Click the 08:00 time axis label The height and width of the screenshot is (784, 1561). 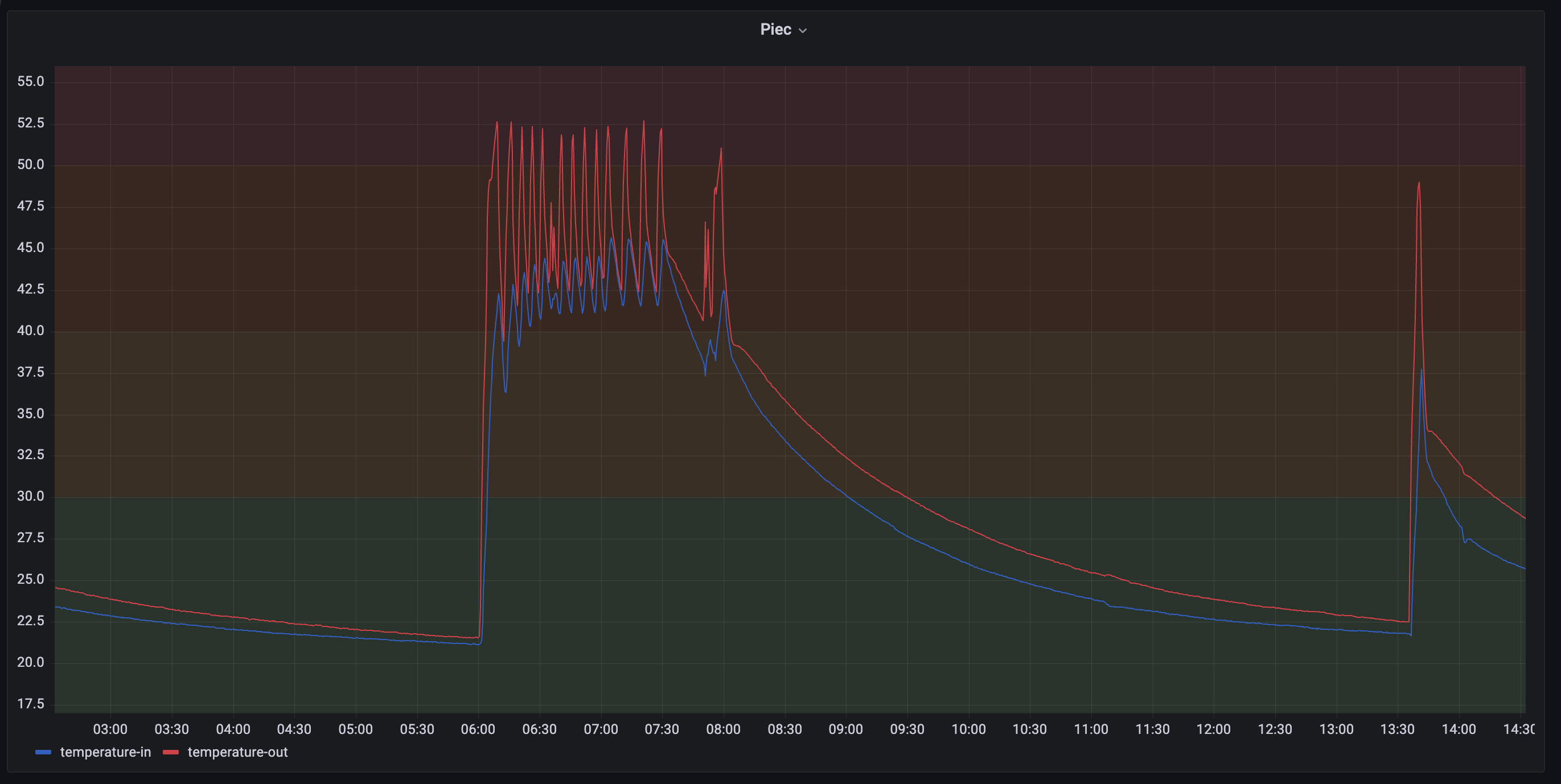coord(723,729)
